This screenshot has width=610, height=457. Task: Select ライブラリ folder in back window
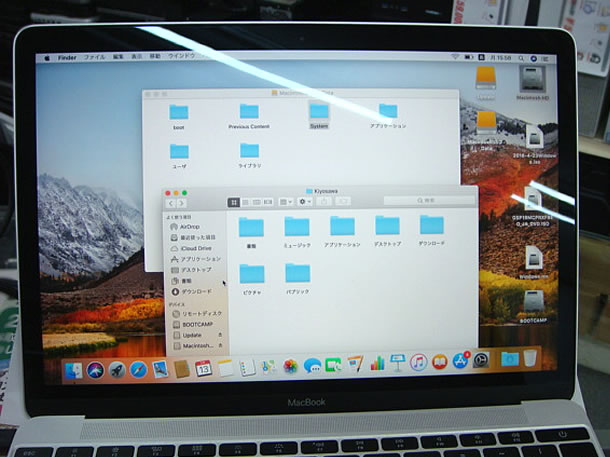(x=249, y=155)
